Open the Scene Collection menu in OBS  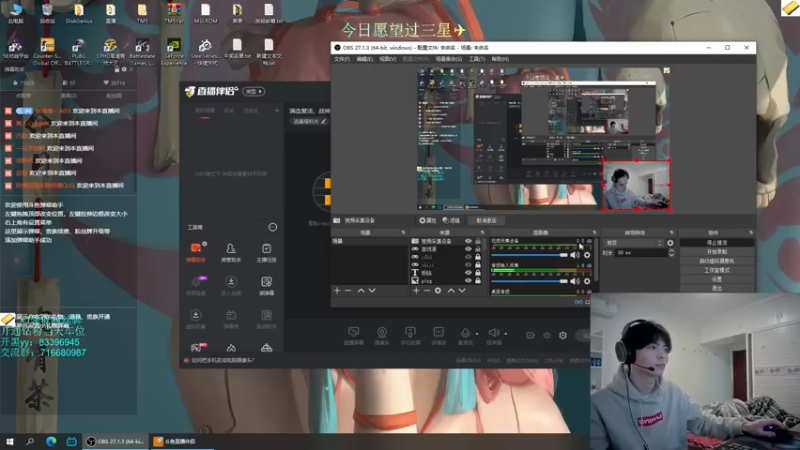point(448,59)
